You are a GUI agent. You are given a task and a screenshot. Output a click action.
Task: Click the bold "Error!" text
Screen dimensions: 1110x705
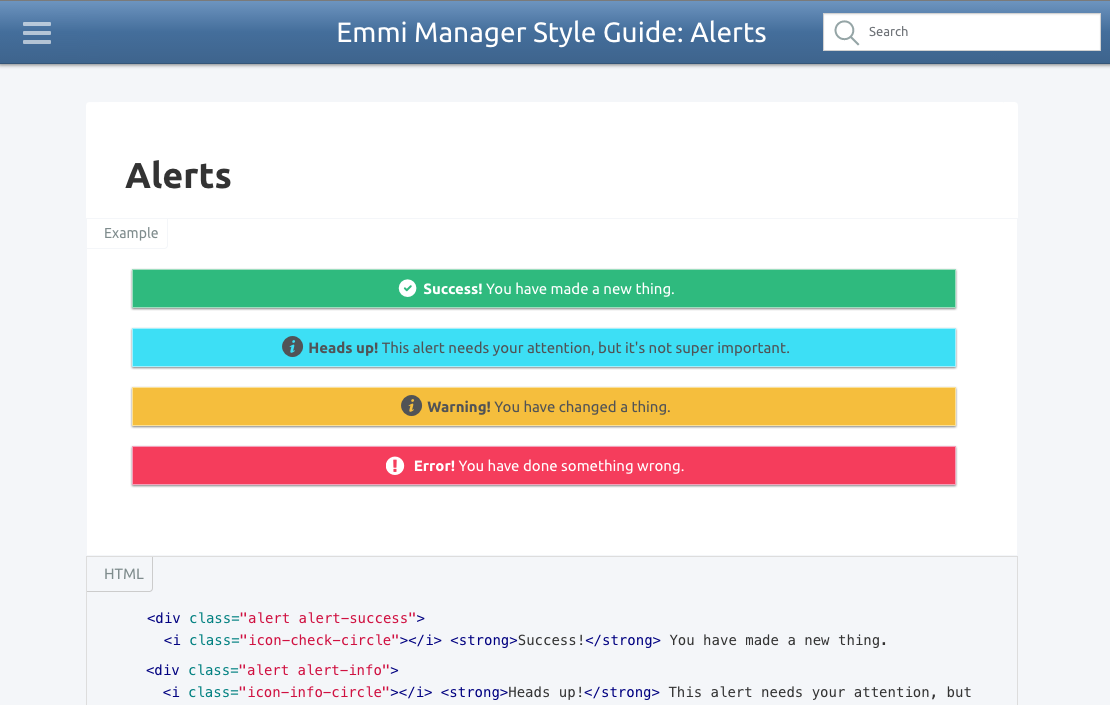[434, 466]
